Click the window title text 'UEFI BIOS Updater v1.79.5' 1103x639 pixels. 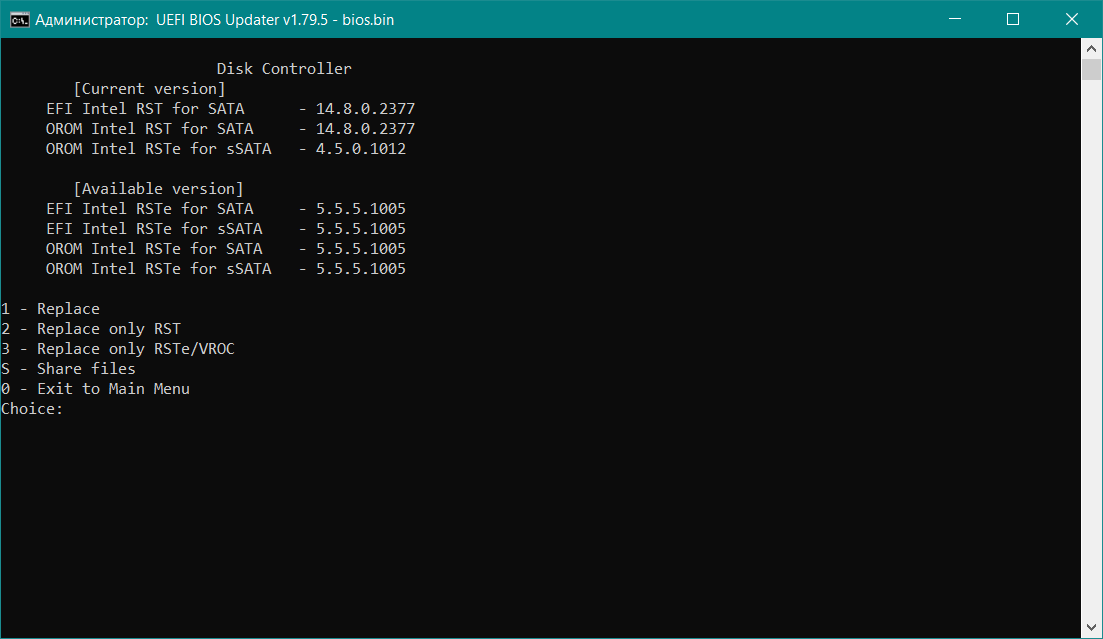[242, 19]
